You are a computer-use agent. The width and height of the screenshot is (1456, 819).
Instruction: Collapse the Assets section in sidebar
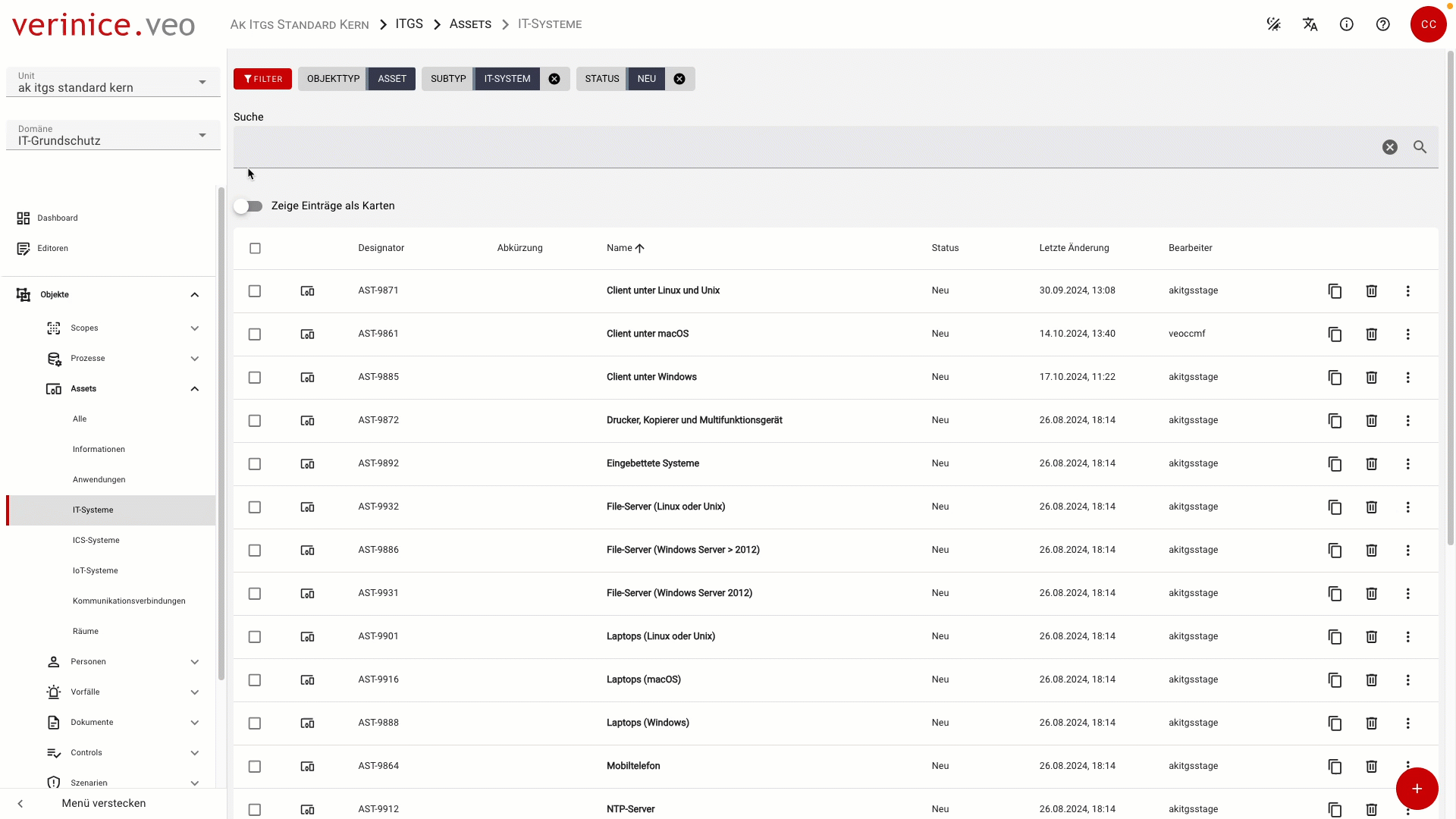point(195,389)
